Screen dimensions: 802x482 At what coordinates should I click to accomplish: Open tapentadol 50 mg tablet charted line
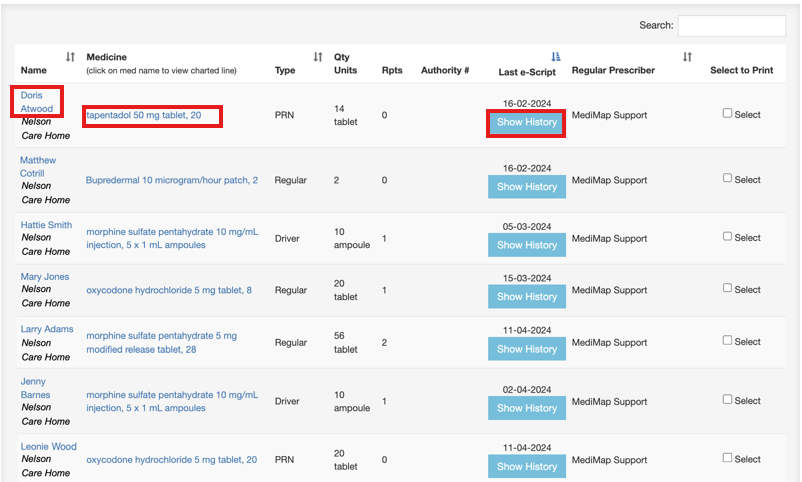144,116
